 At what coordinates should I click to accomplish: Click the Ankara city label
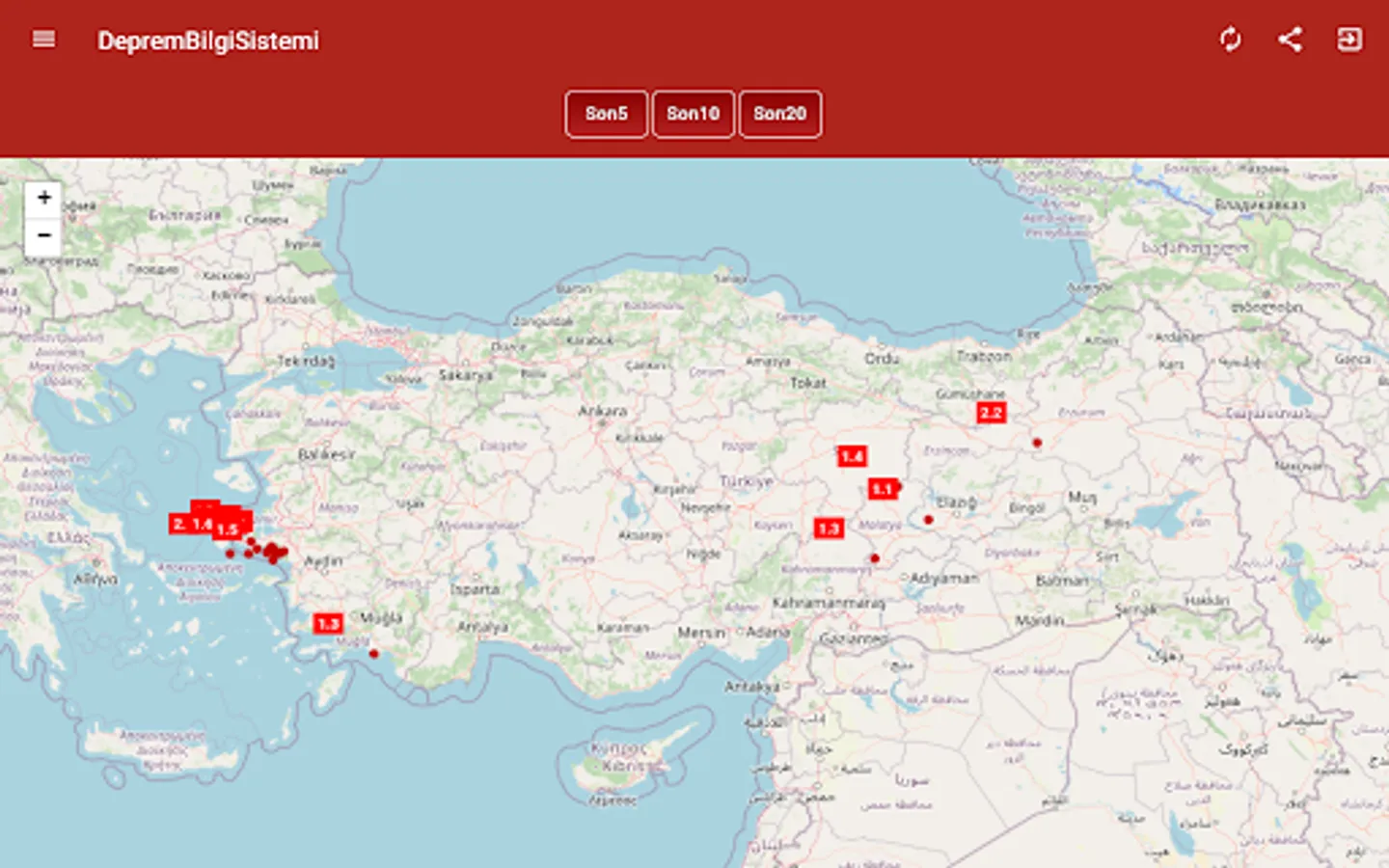(603, 411)
